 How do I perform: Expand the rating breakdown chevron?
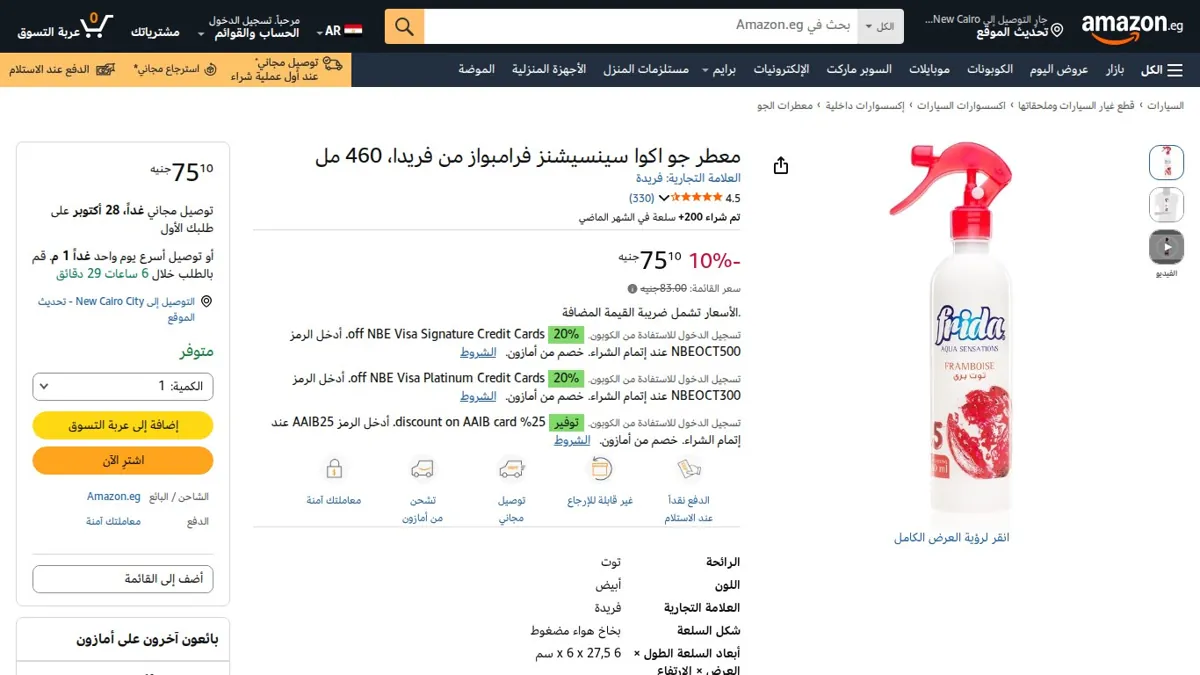(x=663, y=198)
